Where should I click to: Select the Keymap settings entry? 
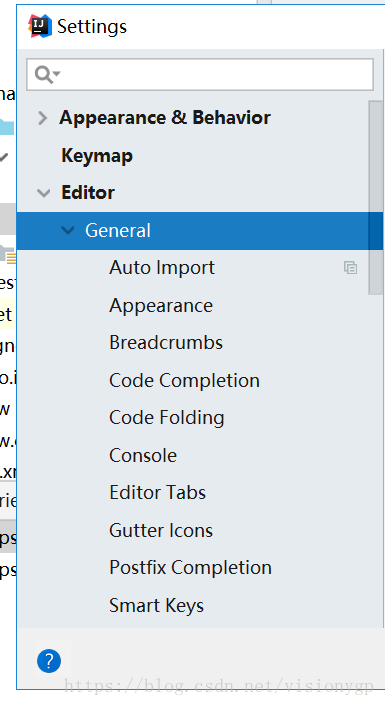(97, 156)
